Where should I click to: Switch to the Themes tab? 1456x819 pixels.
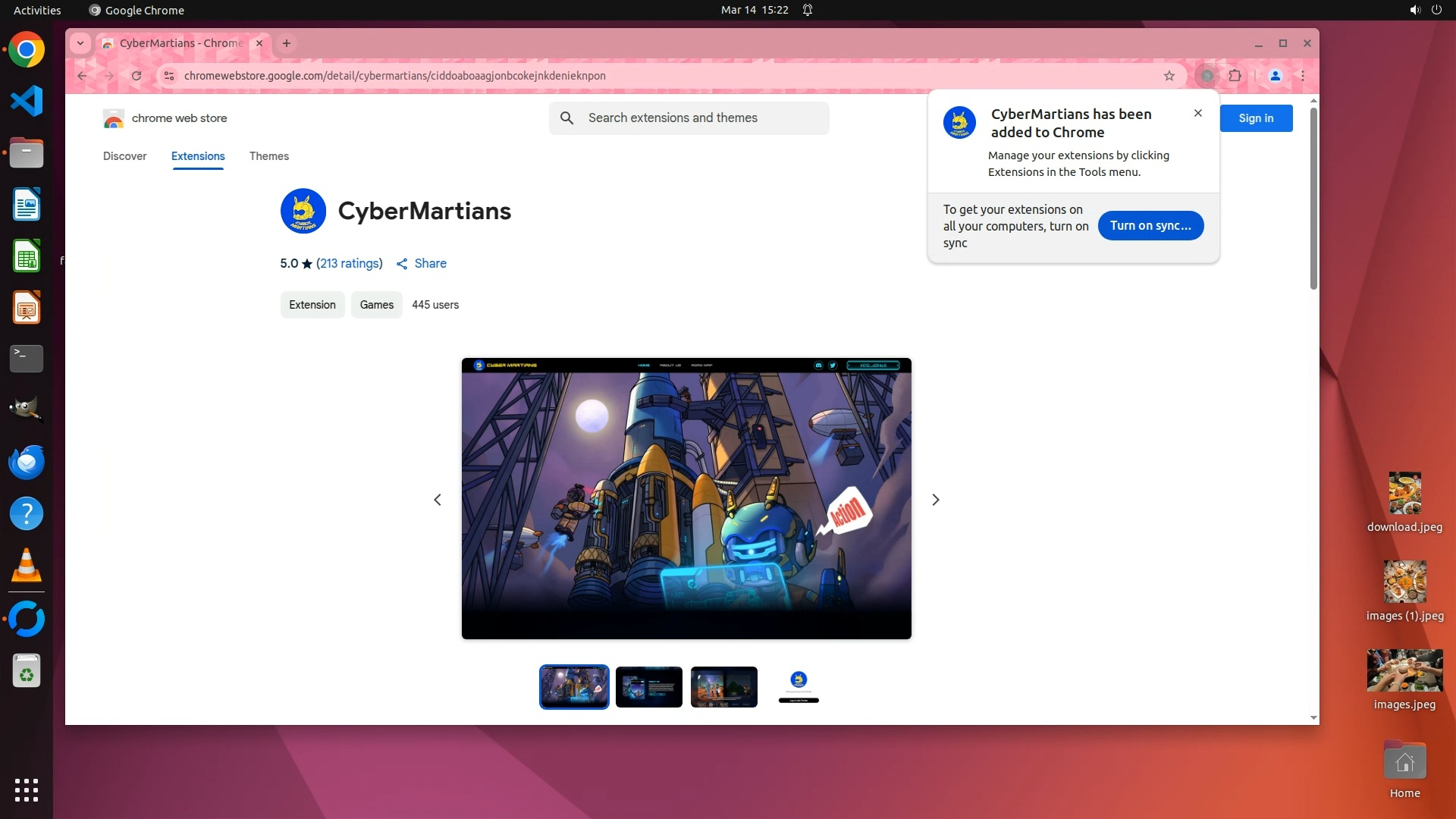pos(268,156)
